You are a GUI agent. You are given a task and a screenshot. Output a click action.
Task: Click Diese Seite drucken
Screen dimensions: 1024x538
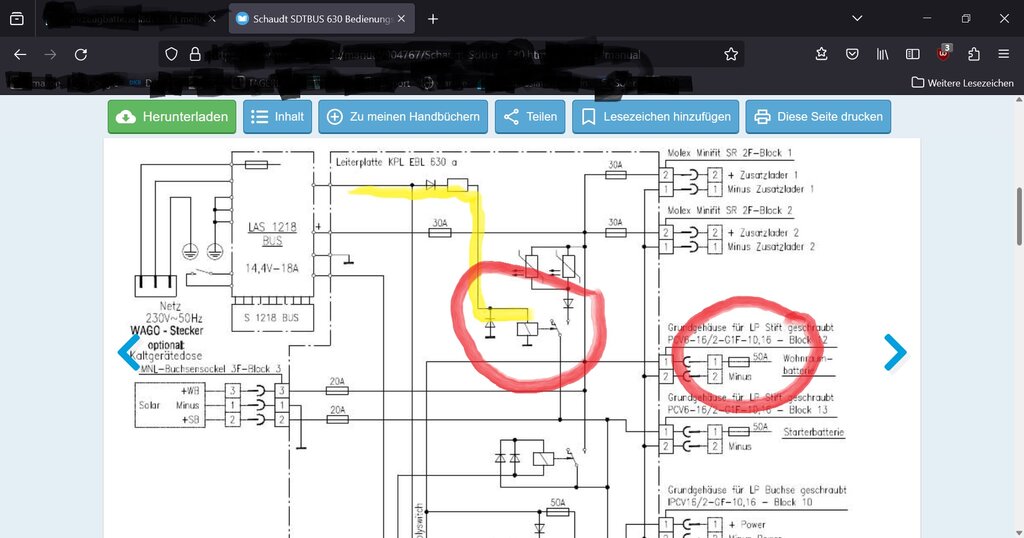[818, 117]
